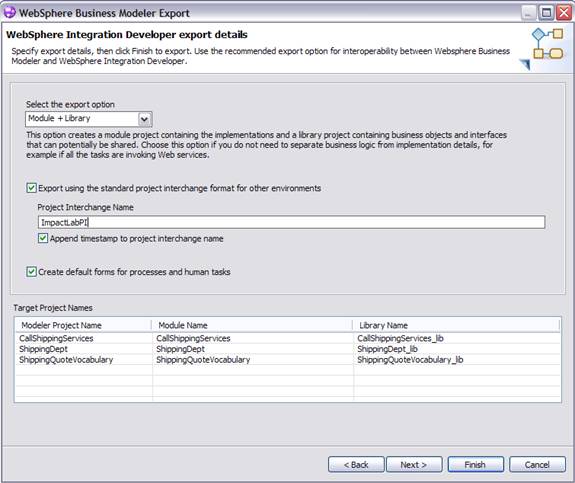
Task: Click the Project Interchange Name label
Action: 85,207
